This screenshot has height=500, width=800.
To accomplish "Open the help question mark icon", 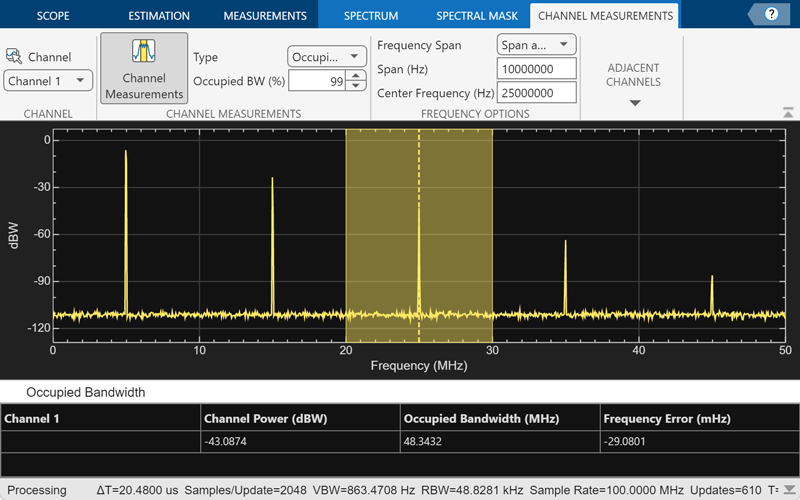I will (770, 15).
